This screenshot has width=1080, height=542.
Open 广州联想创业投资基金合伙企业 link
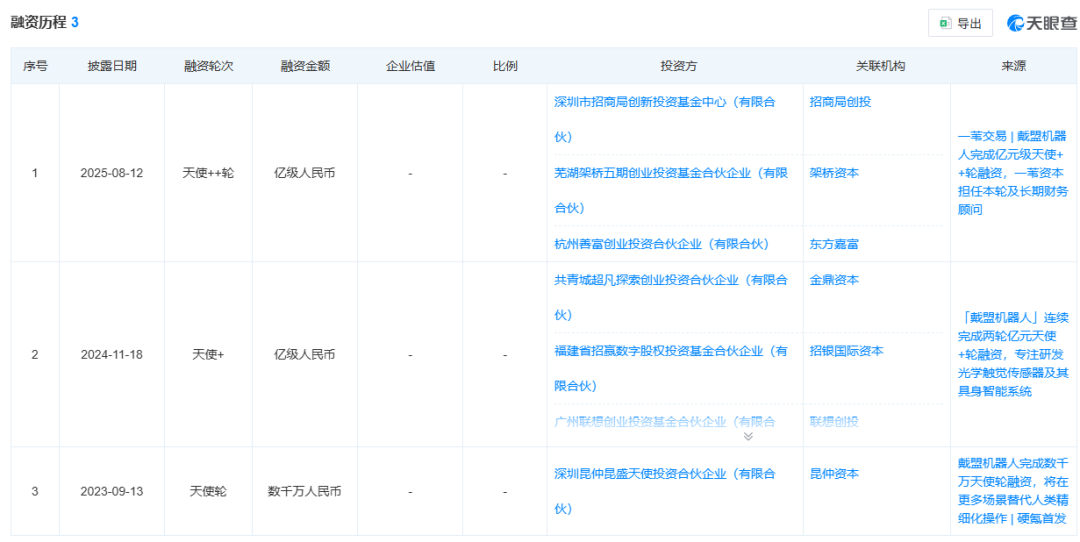point(665,421)
